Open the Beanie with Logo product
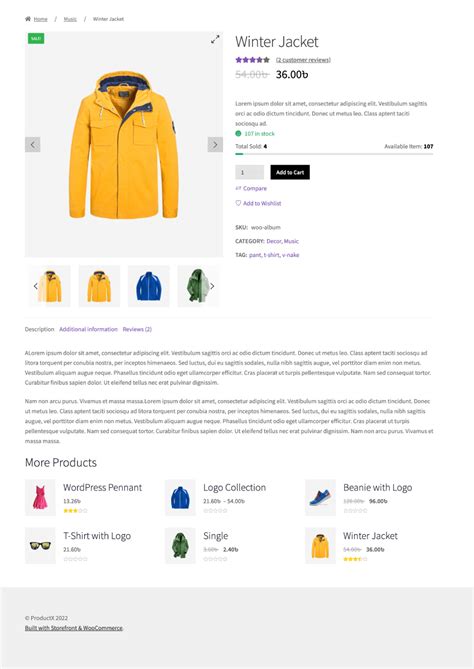Image resolution: width=474 pixels, height=669 pixels. point(378,488)
